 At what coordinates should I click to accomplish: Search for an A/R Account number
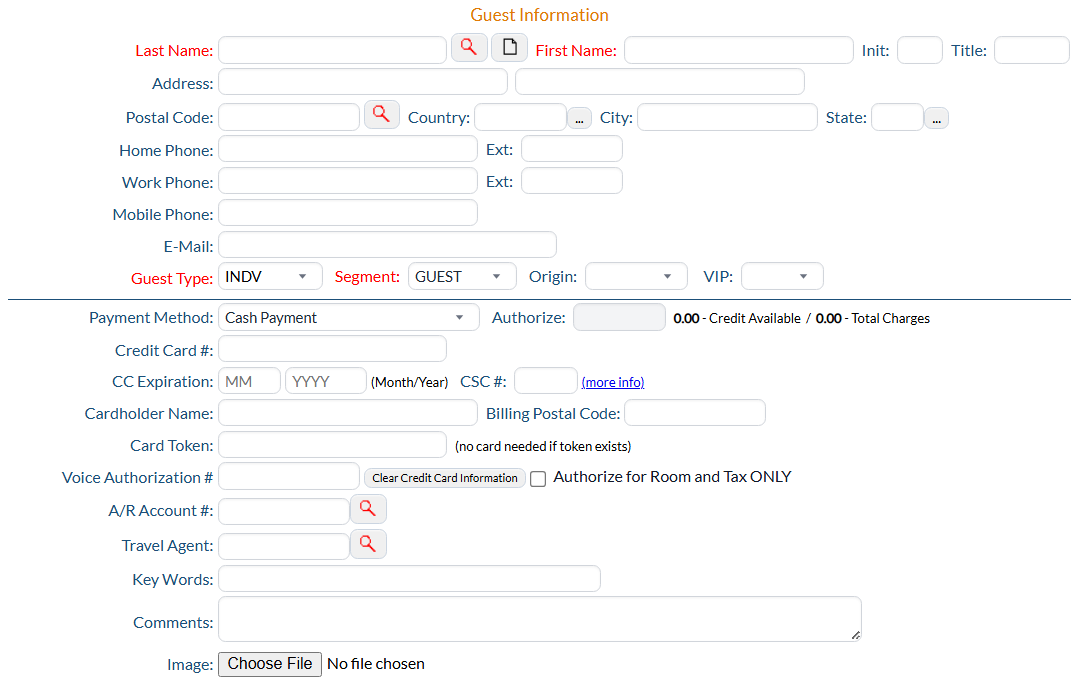pos(368,509)
